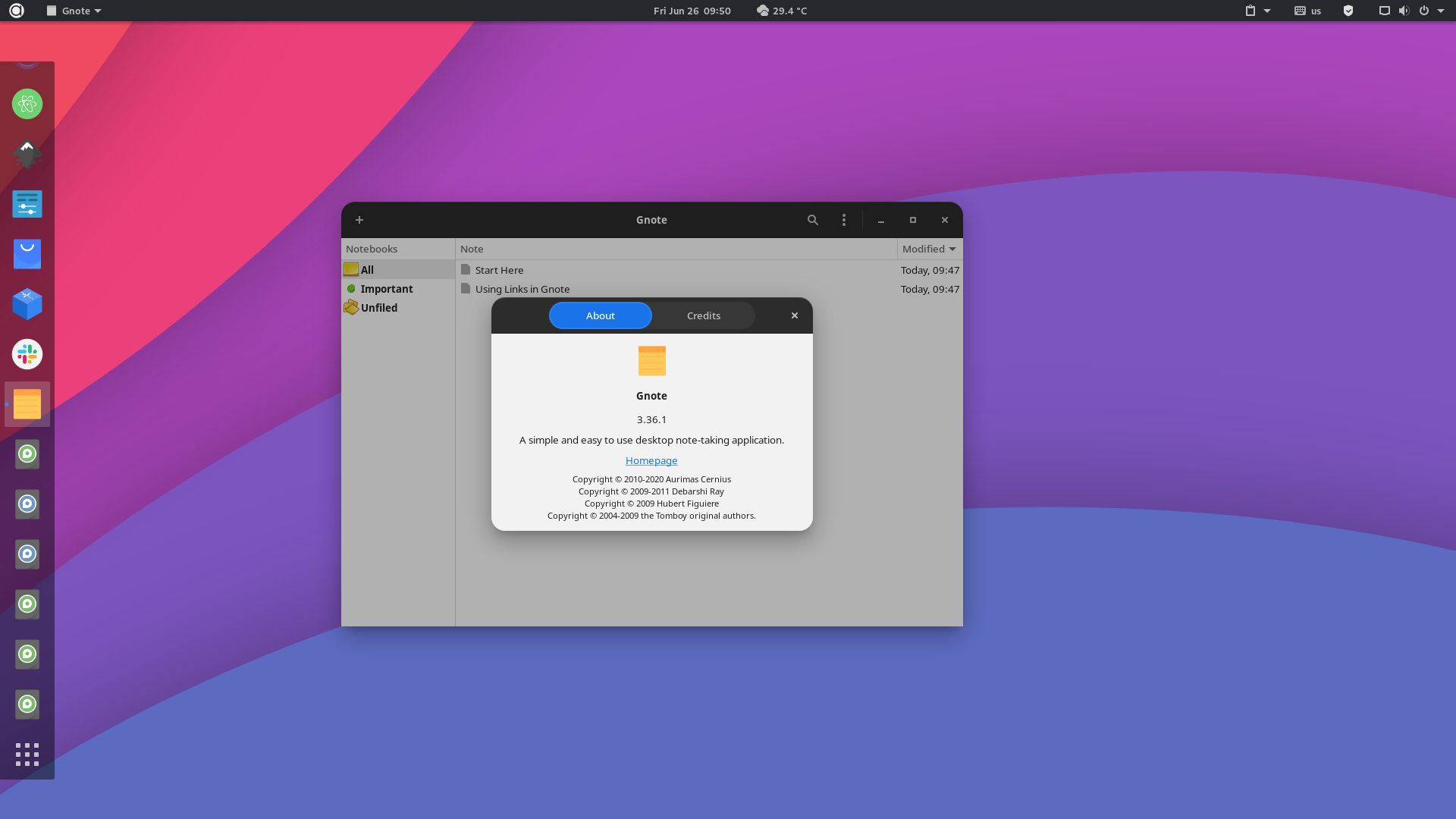The image size is (1456, 819).
Task: Open Gnote's search
Action: click(x=812, y=220)
